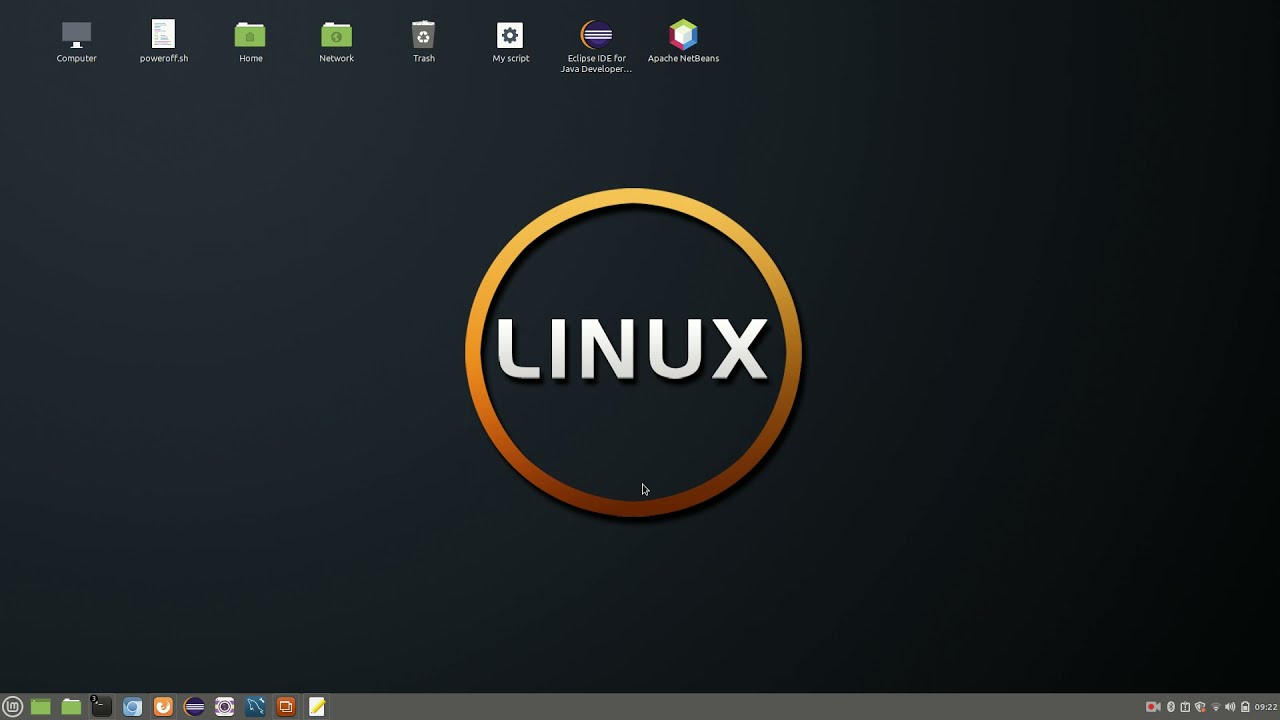
Task: Click the orange overlapping-windows panel icon
Action: 286,707
